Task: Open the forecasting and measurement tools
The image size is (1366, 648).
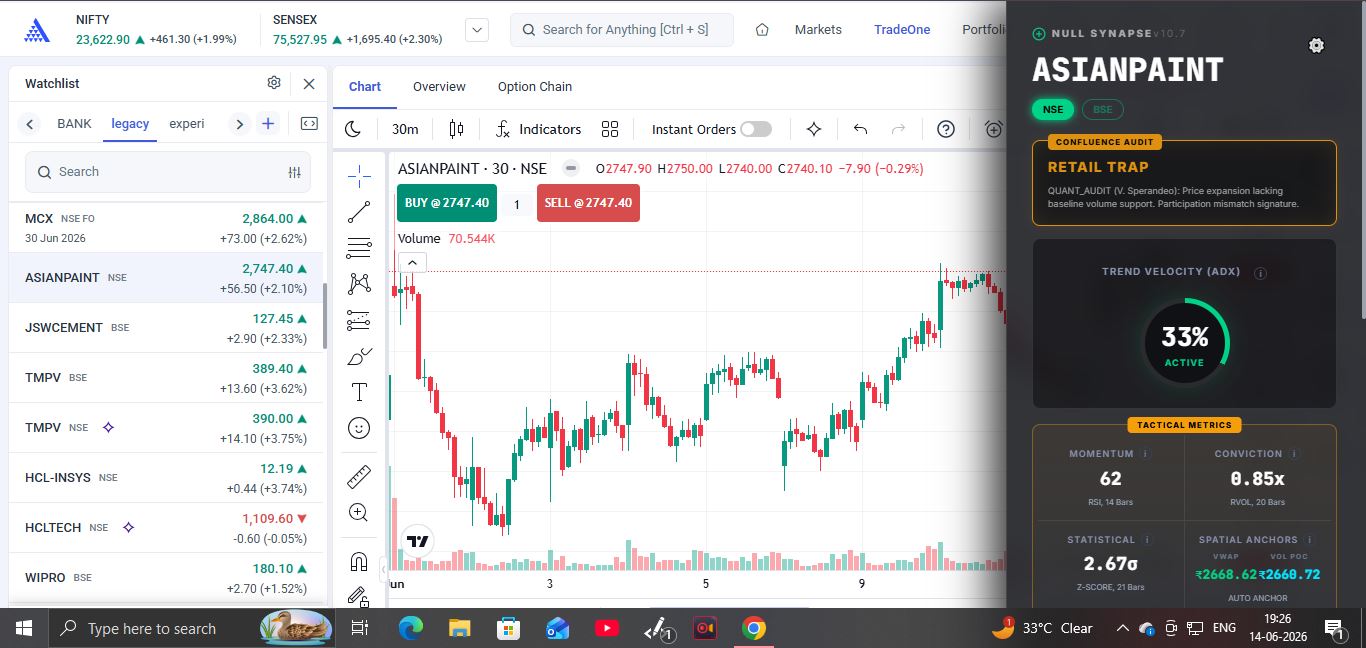Action: [359, 320]
